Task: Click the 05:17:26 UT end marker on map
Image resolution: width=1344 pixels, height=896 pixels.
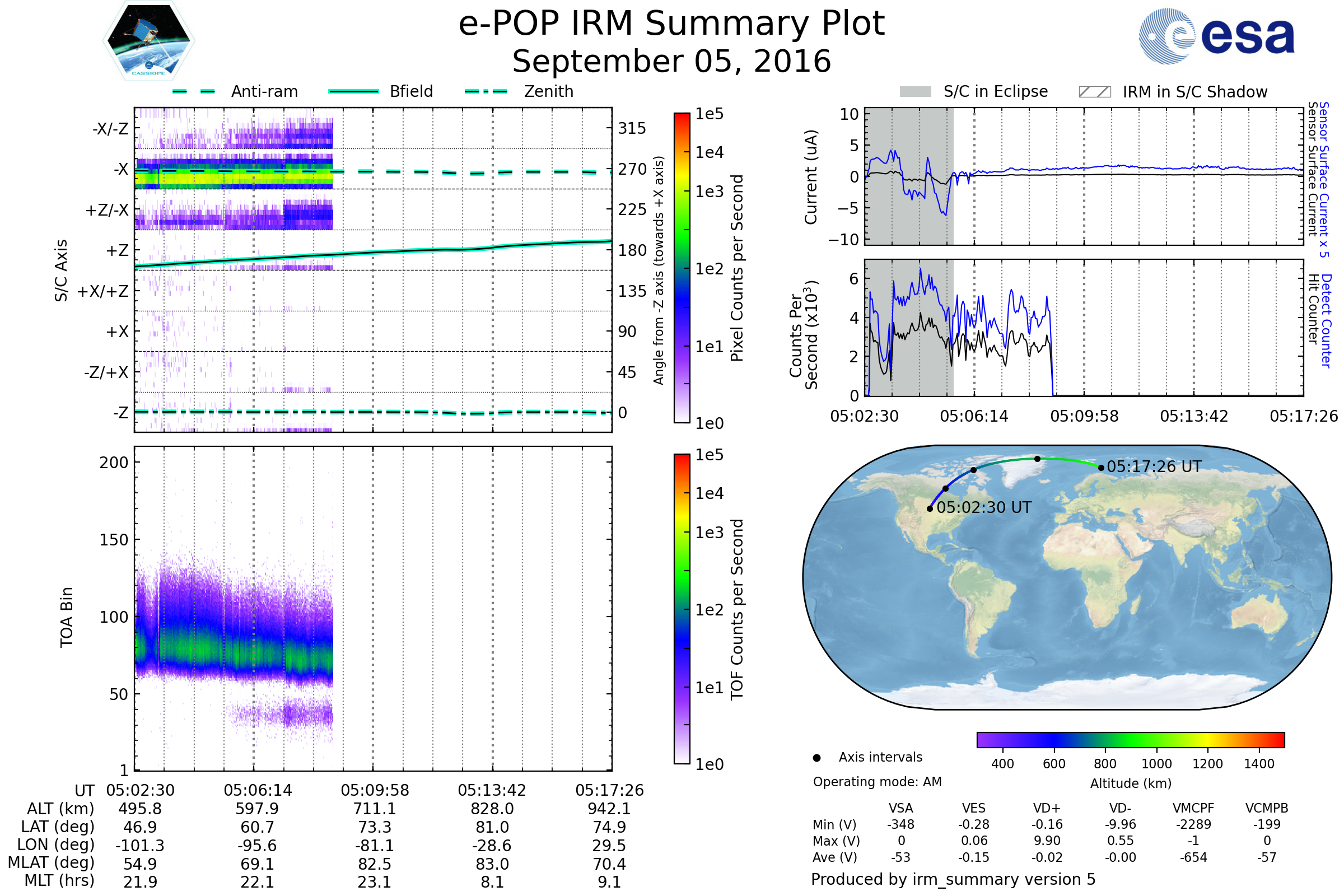Action: tap(1101, 468)
